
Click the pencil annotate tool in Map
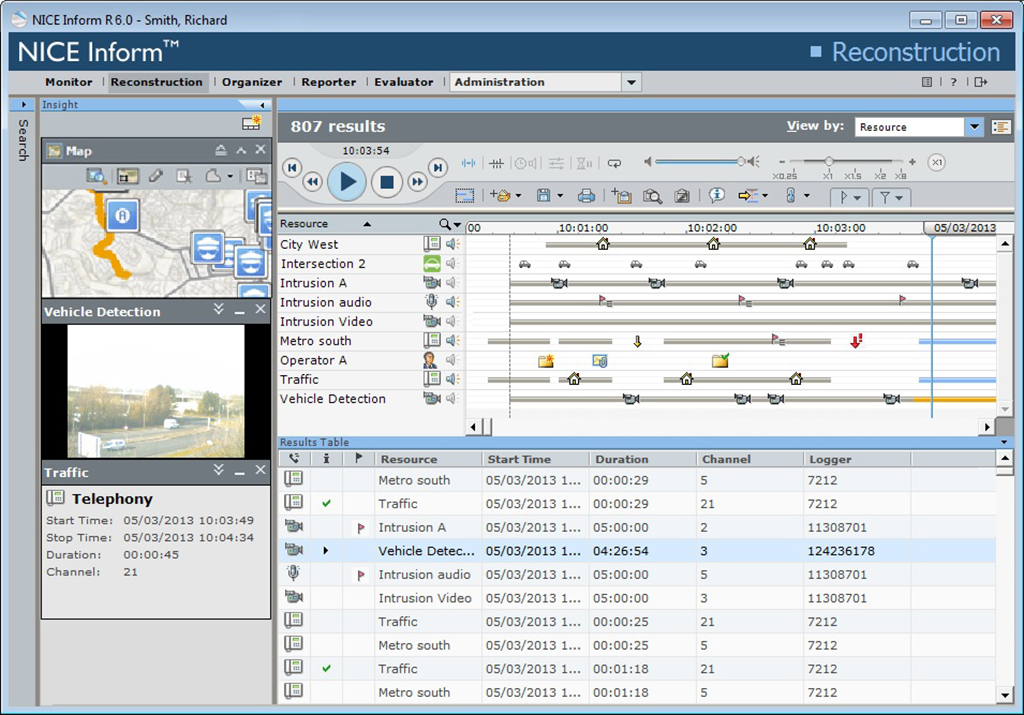click(x=155, y=176)
